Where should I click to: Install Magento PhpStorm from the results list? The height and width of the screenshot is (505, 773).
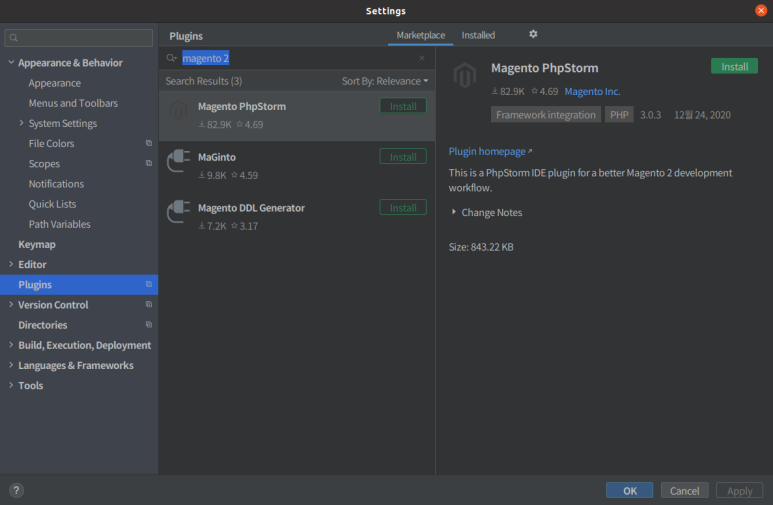[x=403, y=106]
